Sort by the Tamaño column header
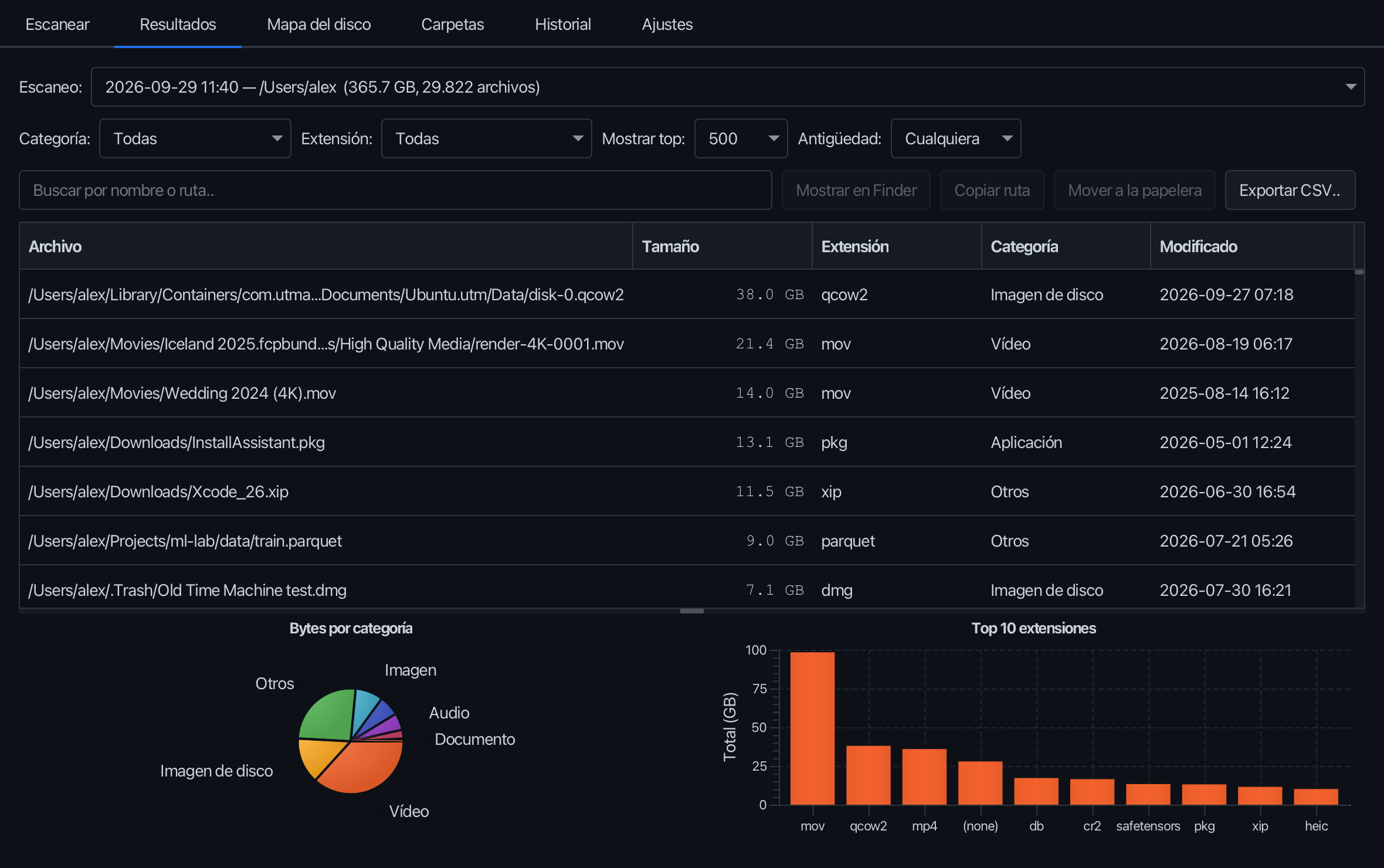Image resolution: width=1384 pixels, height=868 pixels. coord(722,246)
